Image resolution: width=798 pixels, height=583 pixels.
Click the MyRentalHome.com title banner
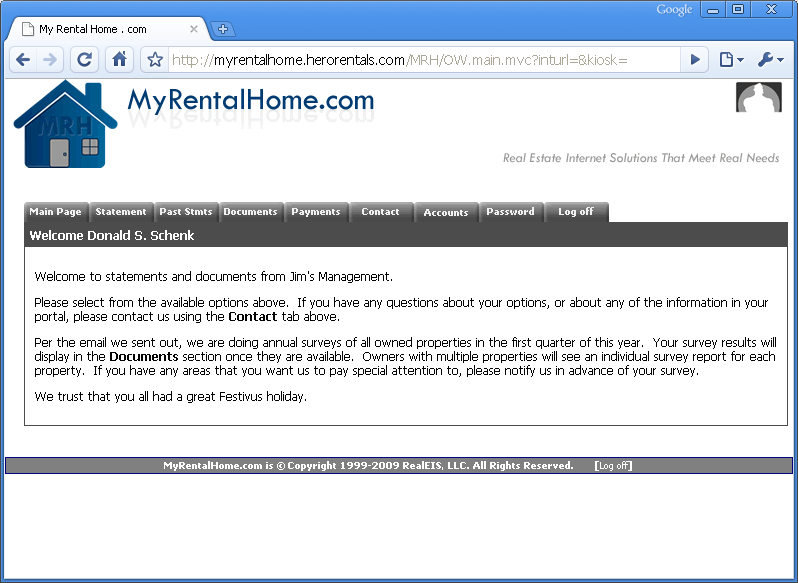pos(251,101)
